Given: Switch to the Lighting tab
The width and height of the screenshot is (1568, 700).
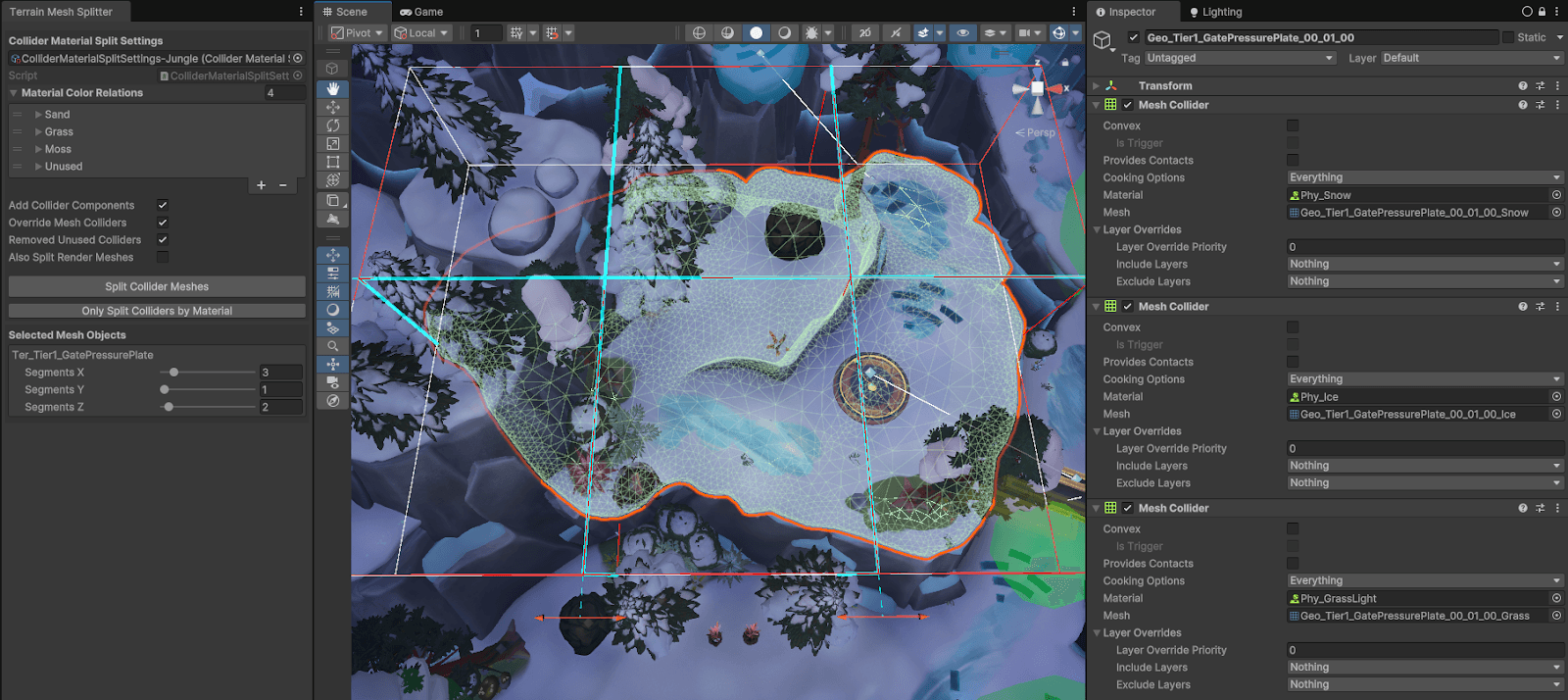Looking at the screenshot, I should [1214, 12].
